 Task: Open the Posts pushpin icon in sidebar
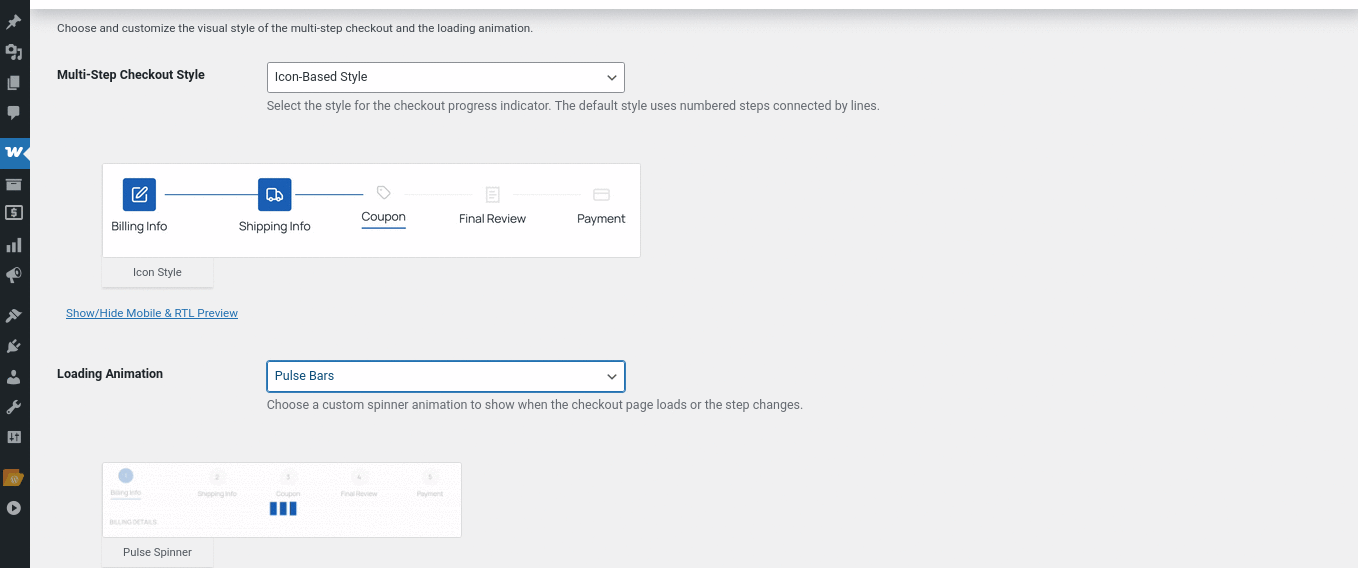point(14,22)
